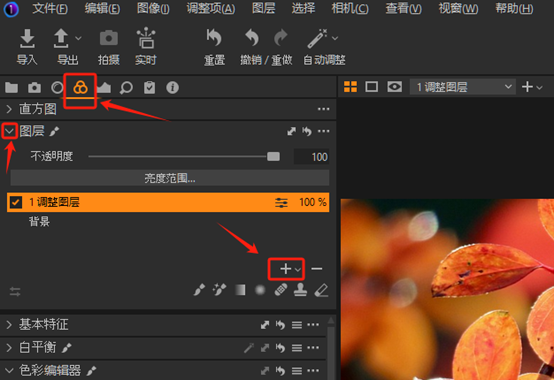
Task: Switch to the clipboard adjustments tool tab
Action: click(149, 87)
